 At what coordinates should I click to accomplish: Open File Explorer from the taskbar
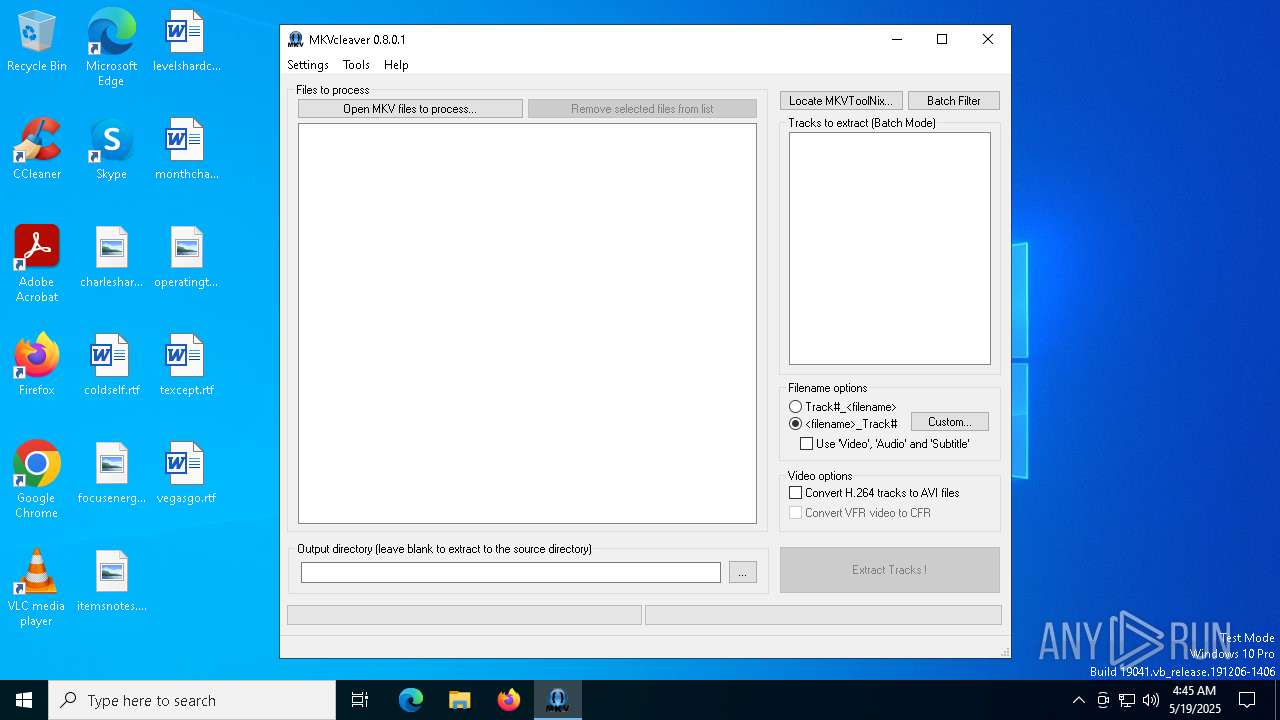pyautogui.click(x=459, y=700)
